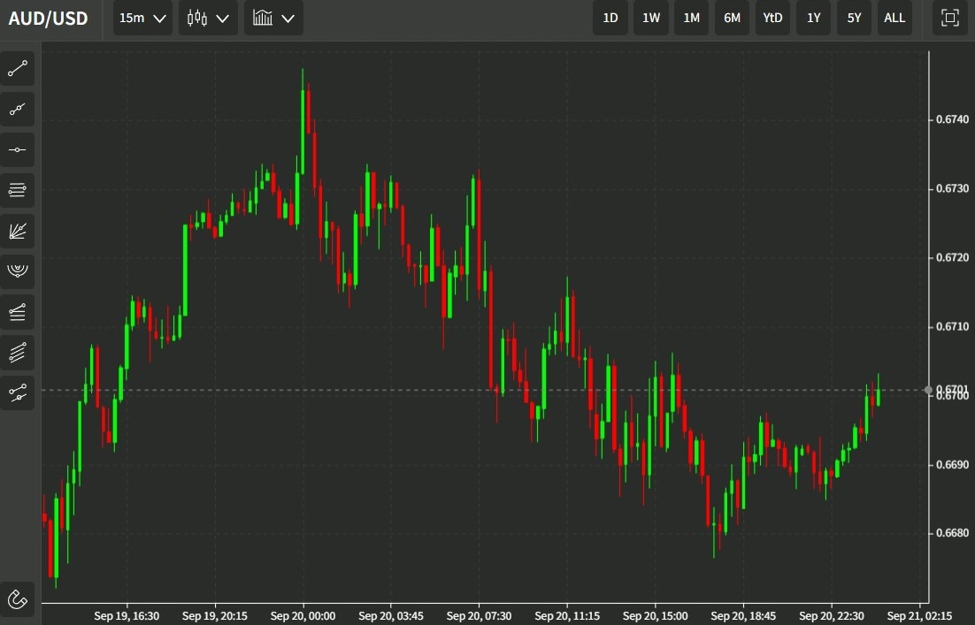Select the trend line drawing tool
Viewport: 975px width, 625px height.
point(17,68)
